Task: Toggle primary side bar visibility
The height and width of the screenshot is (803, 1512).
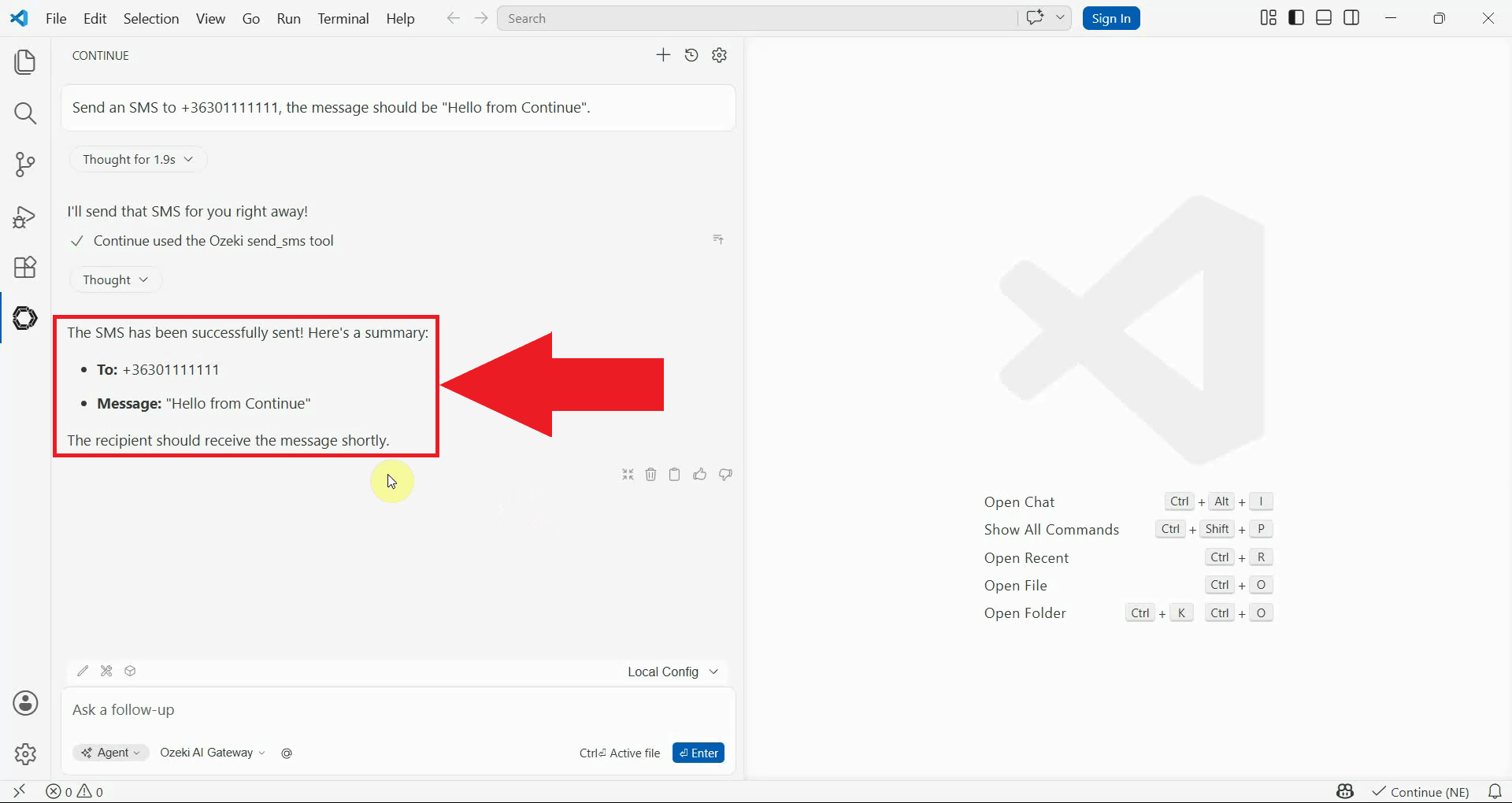Action: [x=1296, y=18]
